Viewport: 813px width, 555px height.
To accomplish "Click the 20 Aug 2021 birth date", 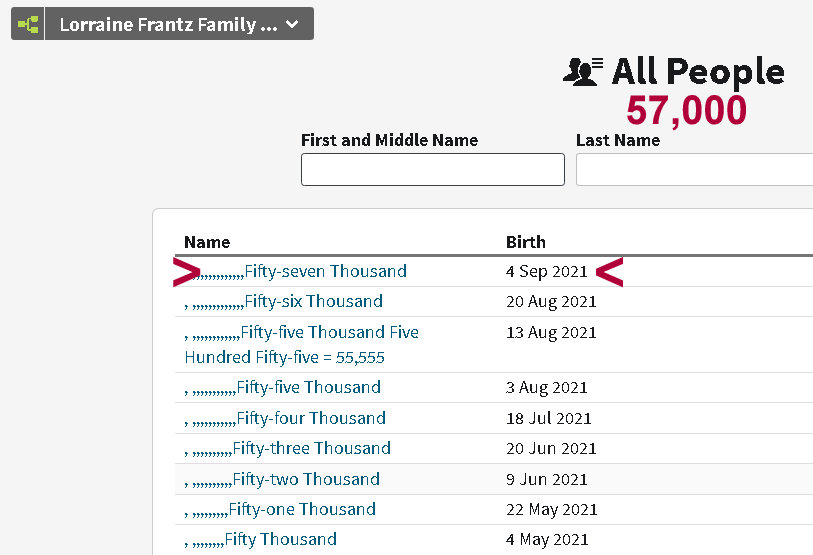I will 551,301.
